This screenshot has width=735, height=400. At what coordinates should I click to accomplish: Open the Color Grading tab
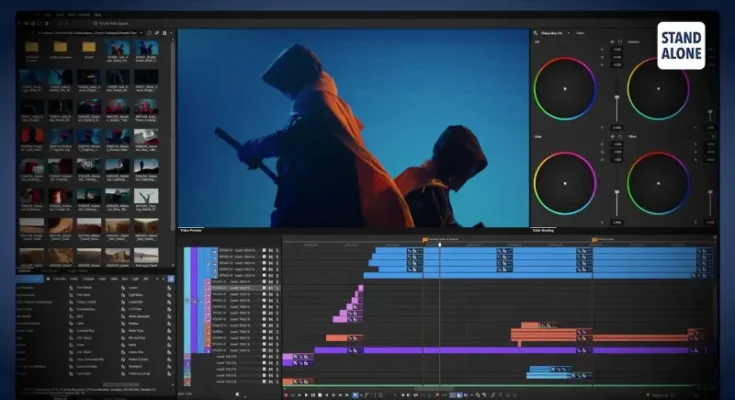[544, 231]
